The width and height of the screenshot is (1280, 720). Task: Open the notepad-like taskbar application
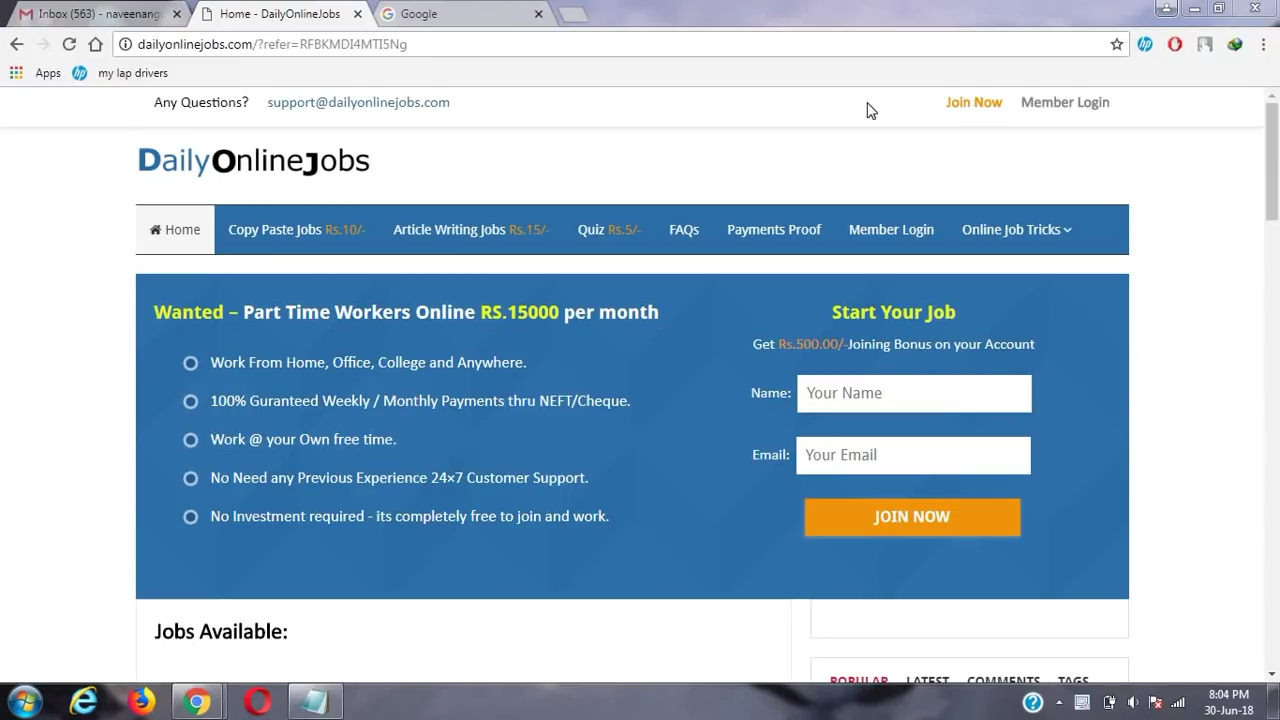315,702
